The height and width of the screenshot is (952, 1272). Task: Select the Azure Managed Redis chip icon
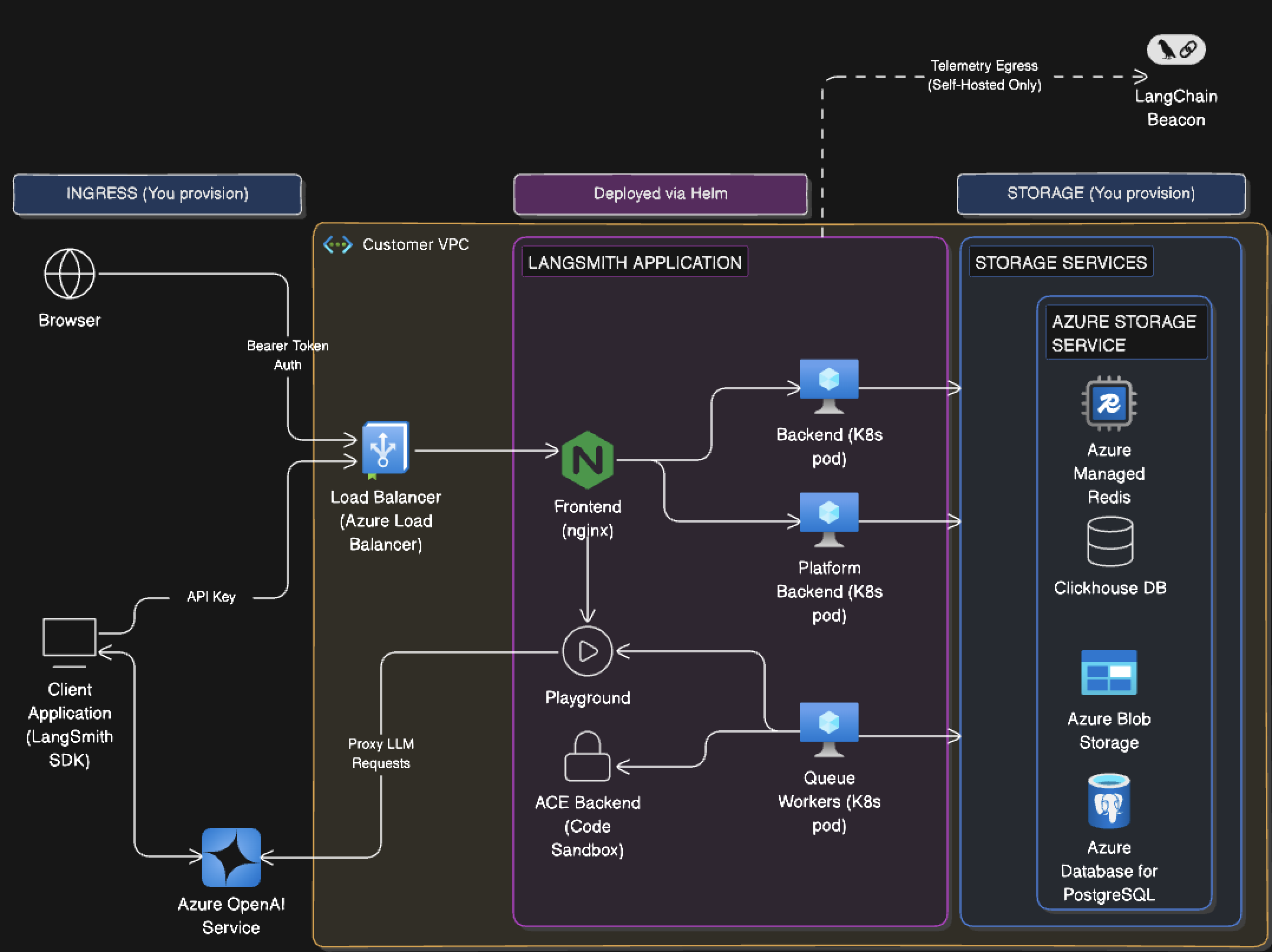(1109, 404)
